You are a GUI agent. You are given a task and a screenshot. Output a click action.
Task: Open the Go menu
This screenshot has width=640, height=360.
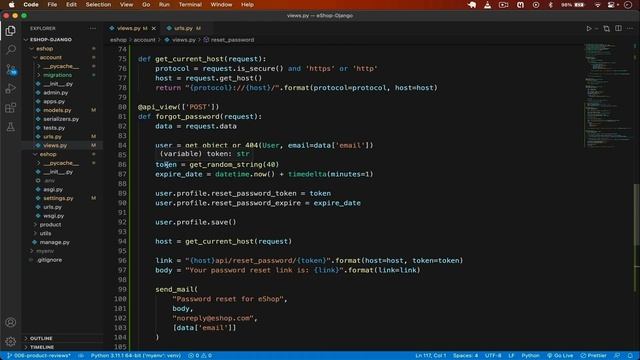coord(146,5)
